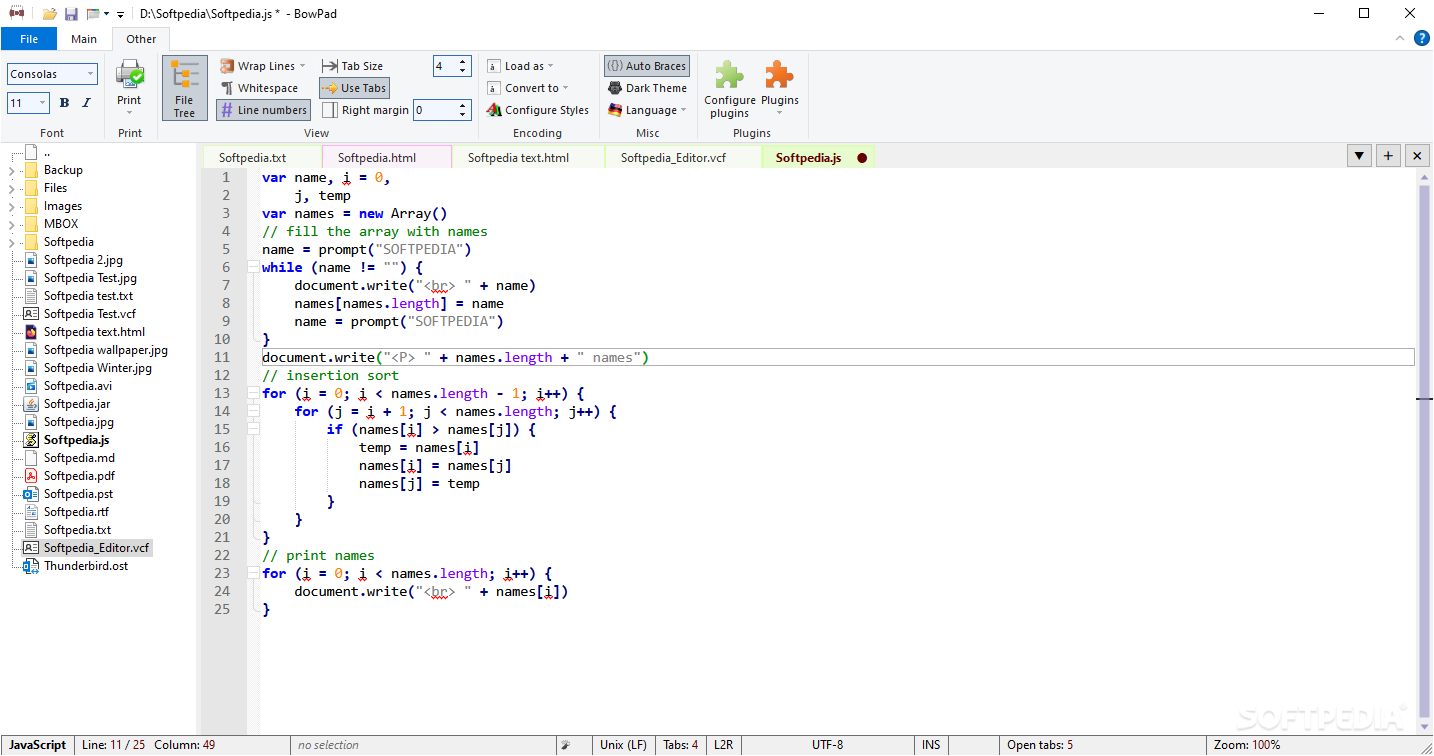Toggle the Use Tabs option

354,88
